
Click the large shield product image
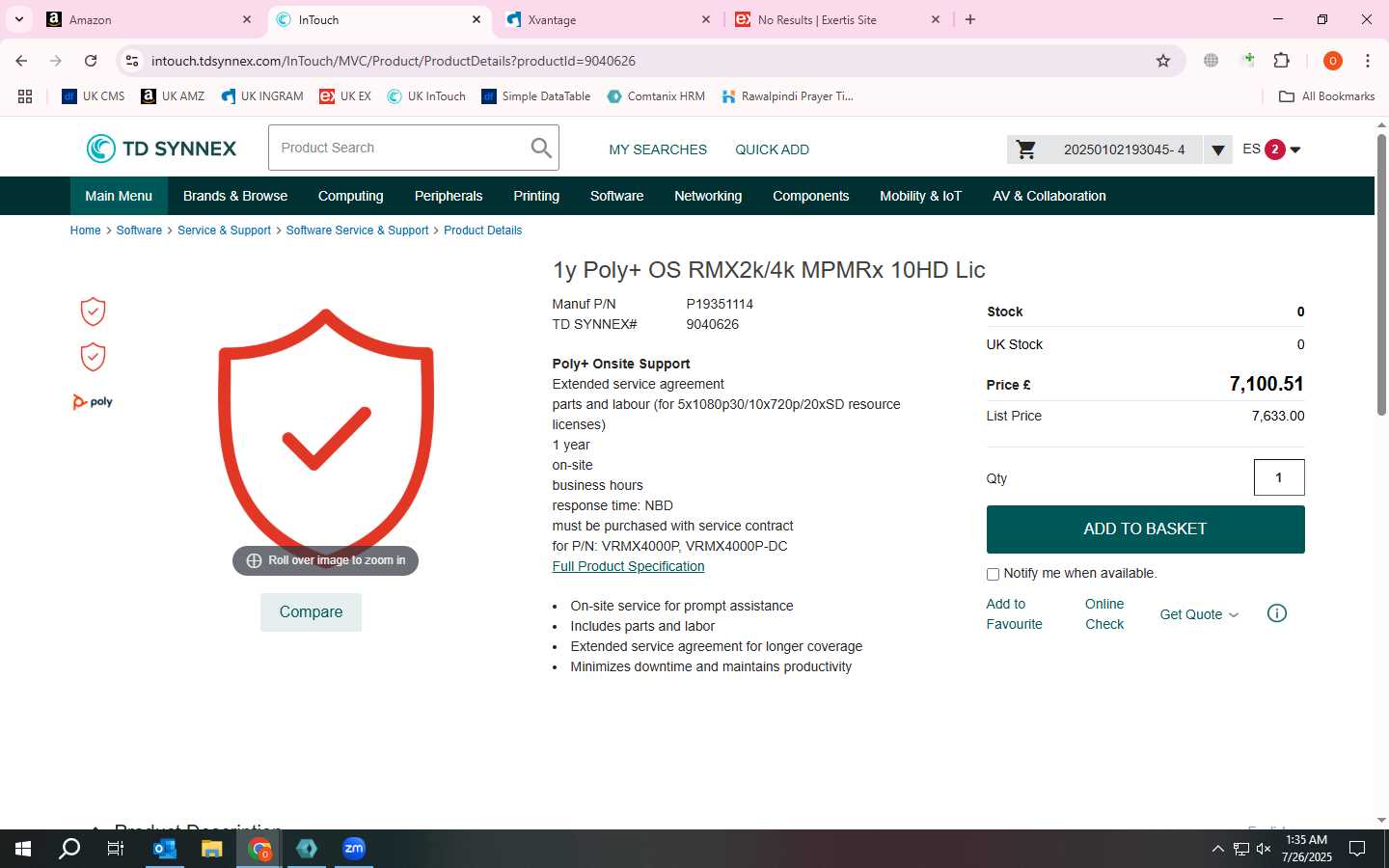[x=326, y=440]
